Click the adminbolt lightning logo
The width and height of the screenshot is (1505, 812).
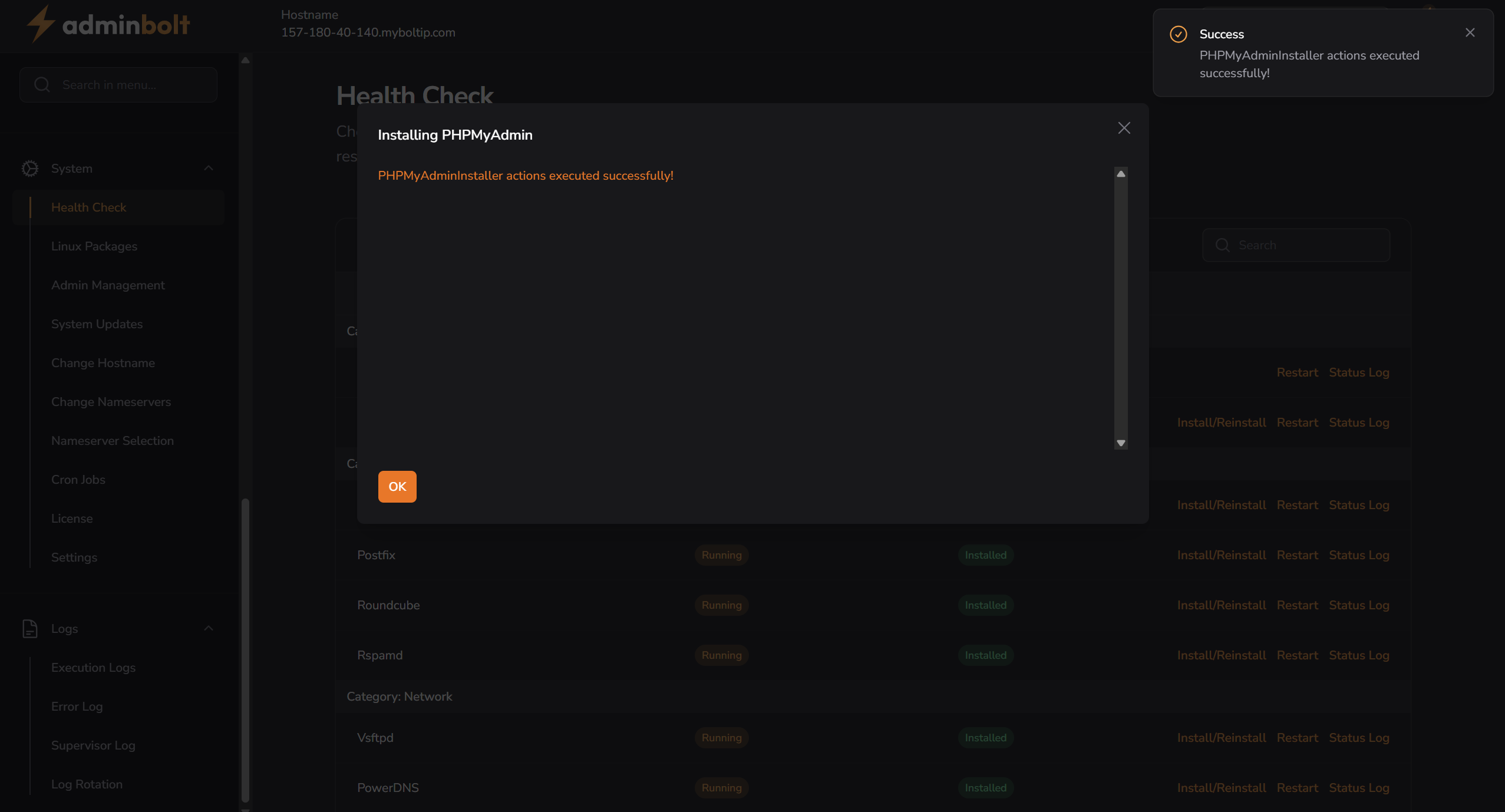[x=40, y=24]
